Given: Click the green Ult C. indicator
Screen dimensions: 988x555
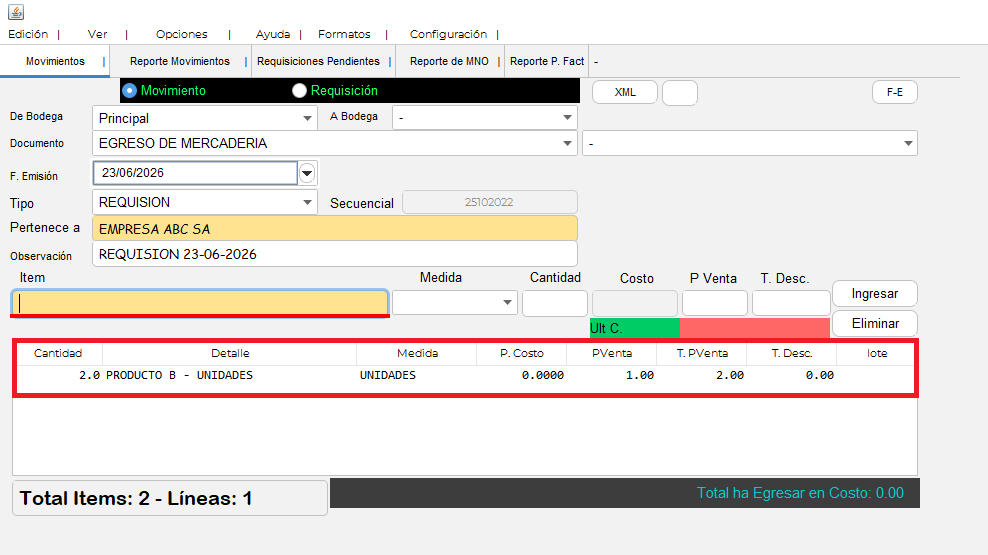Looking at the screenshot, I should tap(635, 328).
